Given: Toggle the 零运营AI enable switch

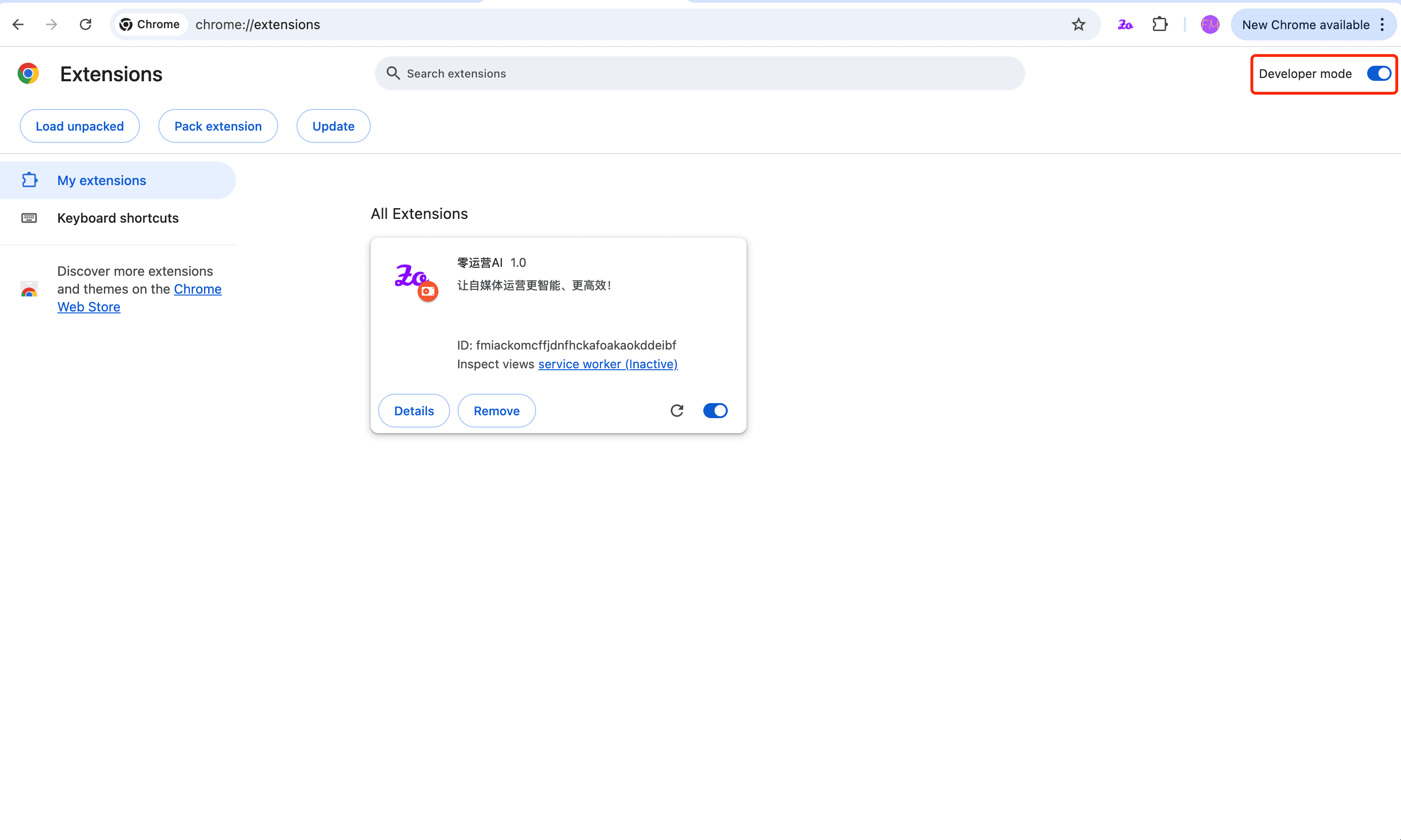Looking at the screenshot, I should (715, 410).
